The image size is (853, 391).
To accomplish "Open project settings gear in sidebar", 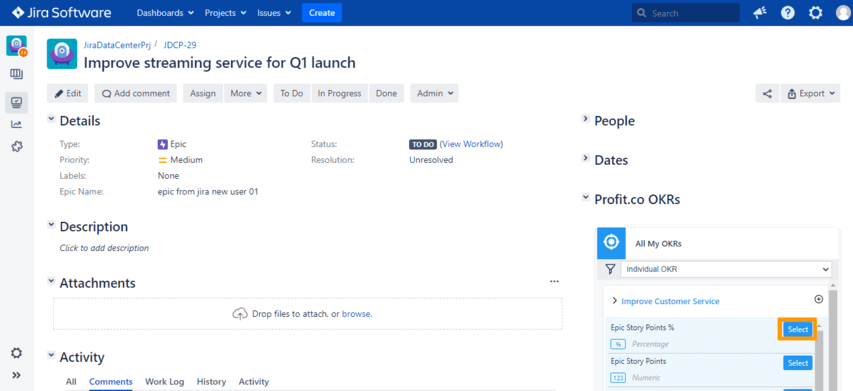I will click(16, 353).
